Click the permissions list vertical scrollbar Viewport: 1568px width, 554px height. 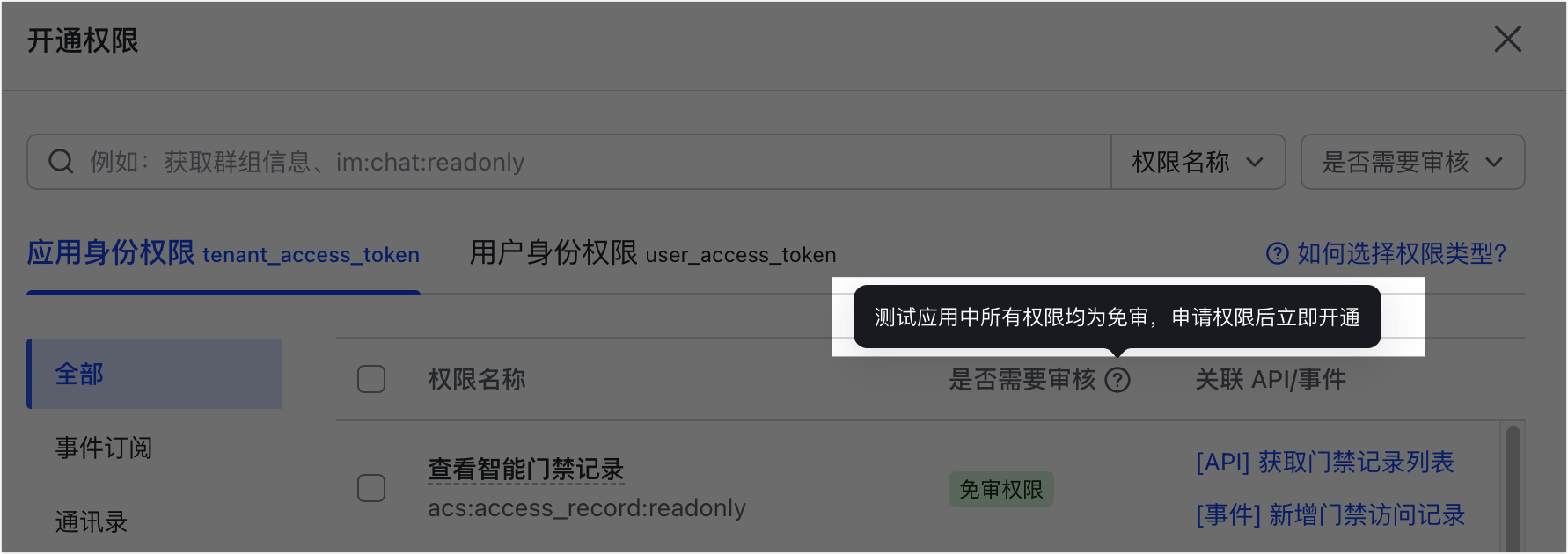coord(1513,488)
